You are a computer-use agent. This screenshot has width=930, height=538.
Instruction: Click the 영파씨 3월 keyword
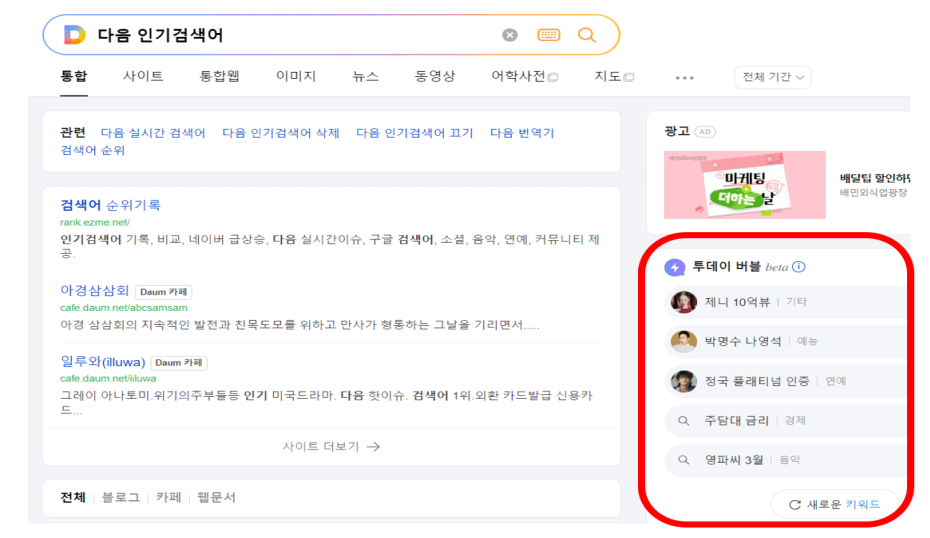[x=734, y=460]
